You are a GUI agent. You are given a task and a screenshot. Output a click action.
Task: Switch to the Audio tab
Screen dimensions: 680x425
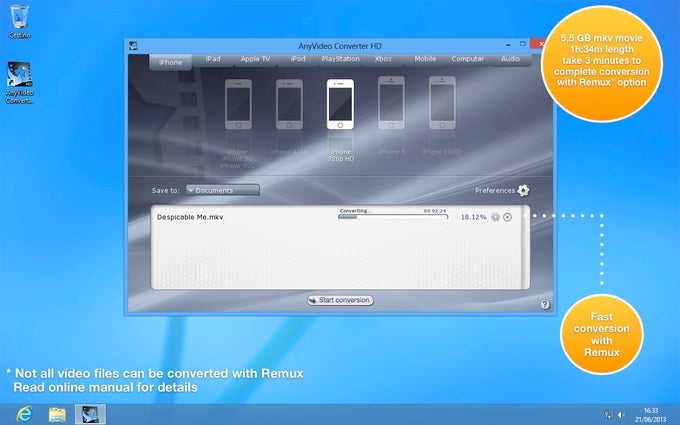point(510,59)
